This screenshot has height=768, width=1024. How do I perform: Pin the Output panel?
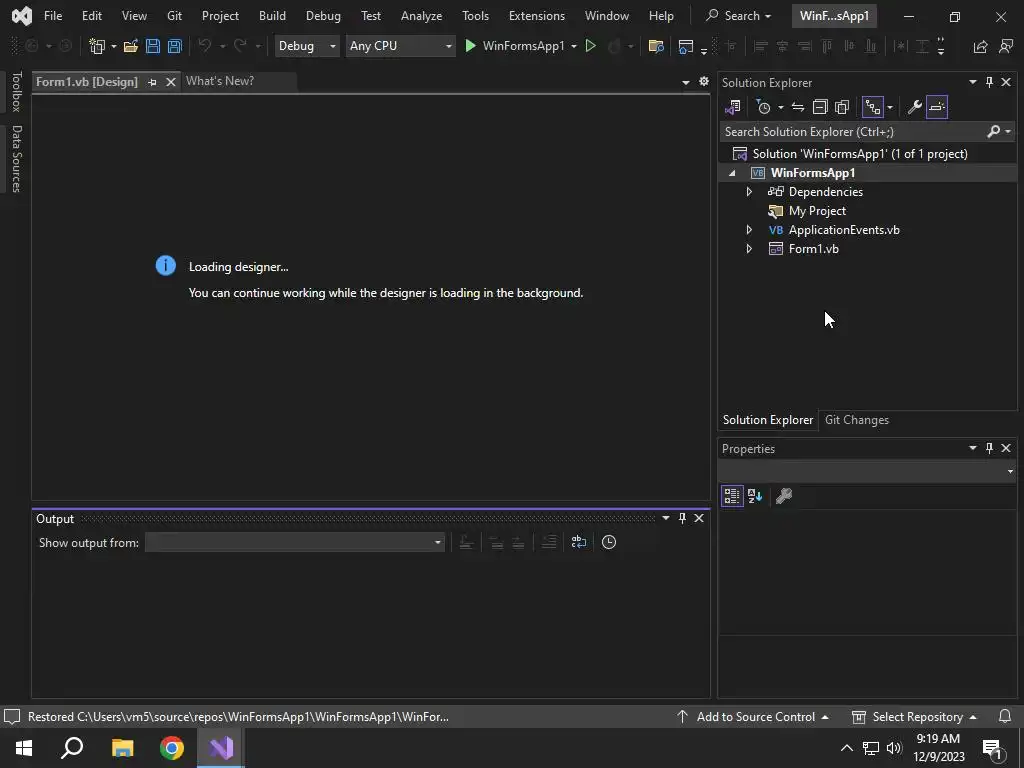click(682, 518)
